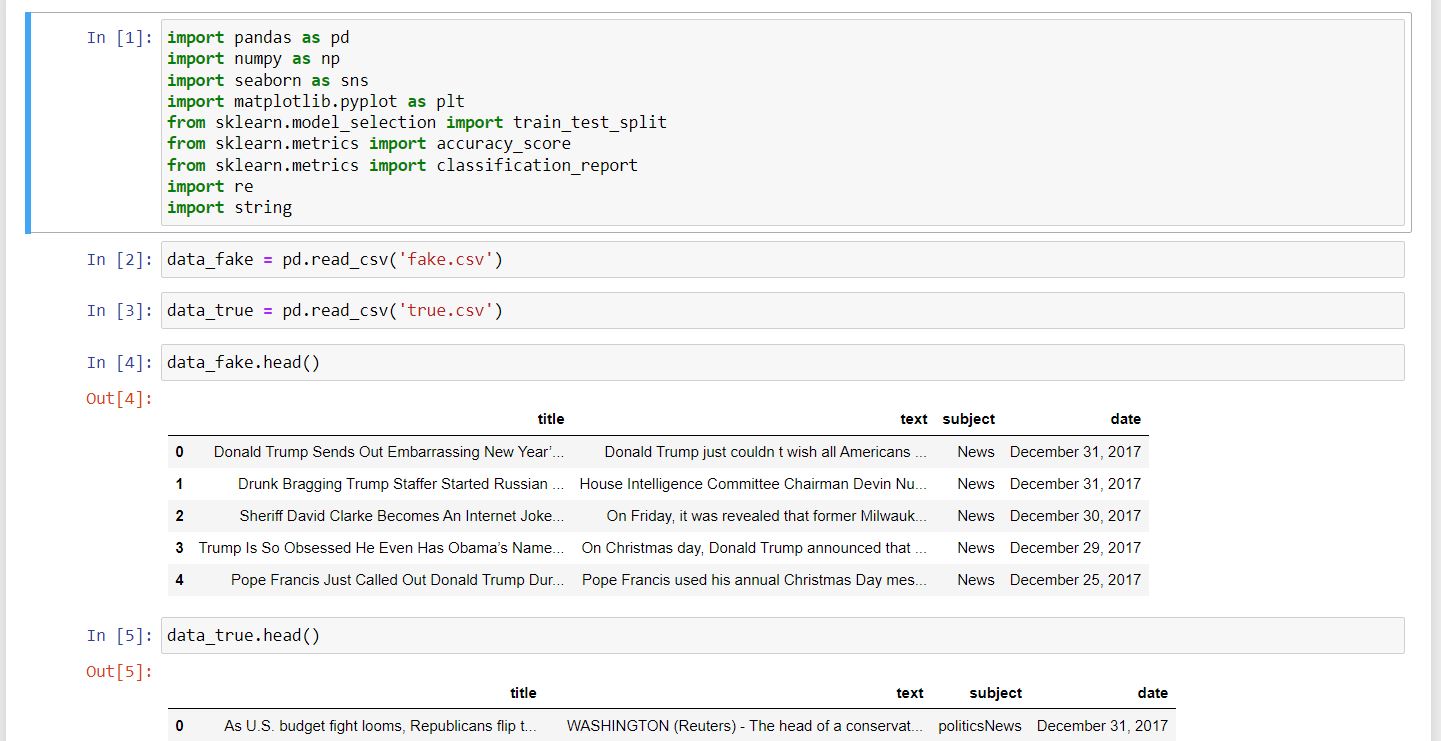1441x741 pixels.
Task: Click title 'As U.S. budget fight looms, Republicans flip t...'
Action: tap(380, 725)
